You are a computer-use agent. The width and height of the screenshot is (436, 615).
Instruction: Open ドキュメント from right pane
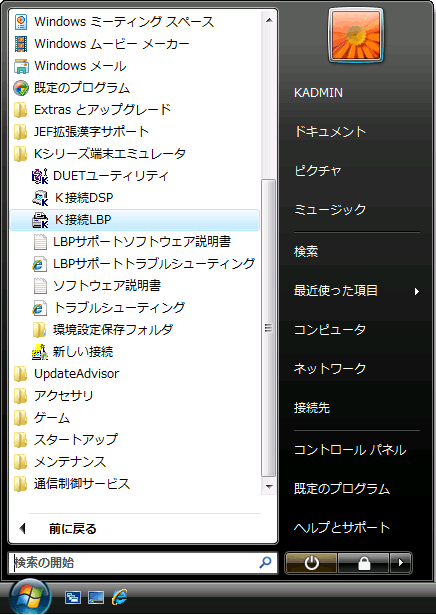tap(330, 132)
